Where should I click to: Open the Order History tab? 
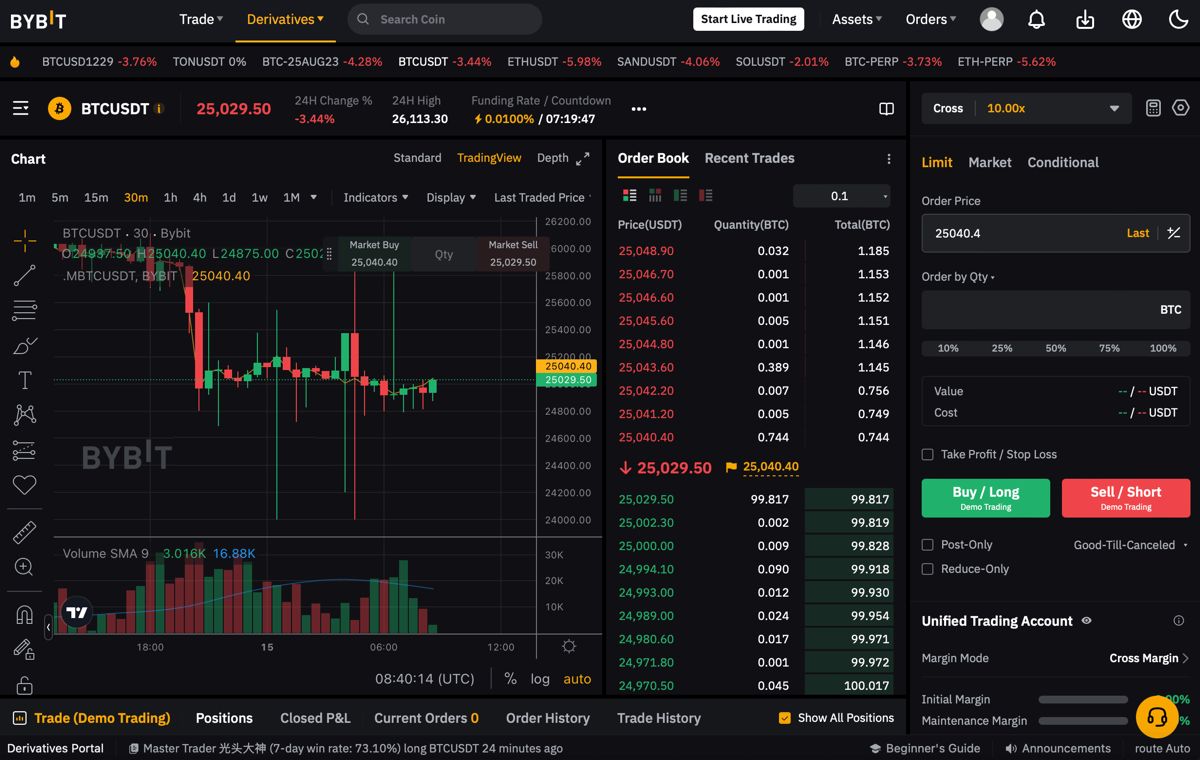click(x=547, y=718)
